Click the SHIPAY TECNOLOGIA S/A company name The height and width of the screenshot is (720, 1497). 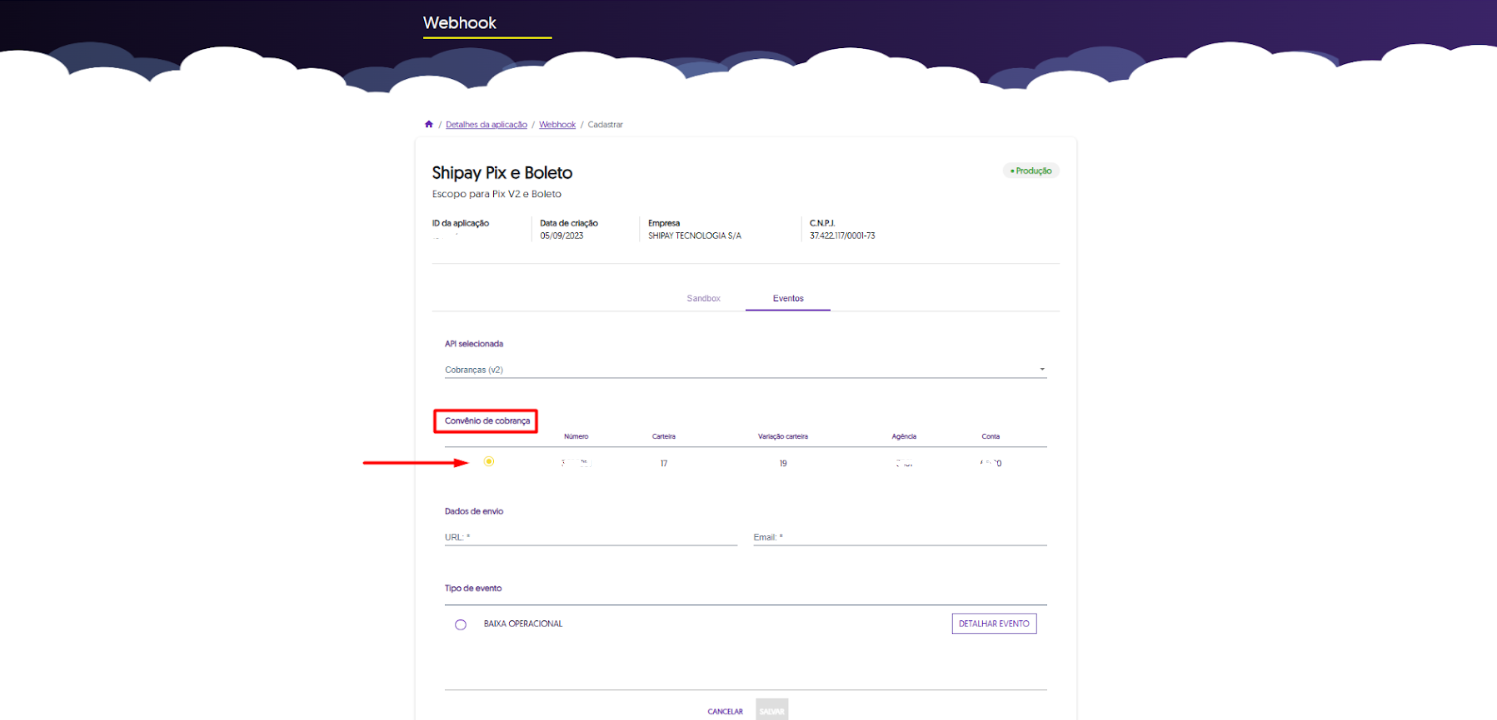coord(695,236)
